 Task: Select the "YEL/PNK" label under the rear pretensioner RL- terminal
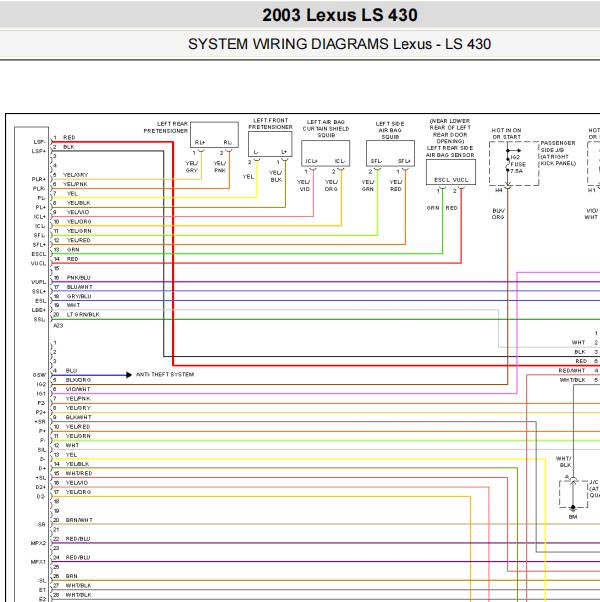pos(220,167)
